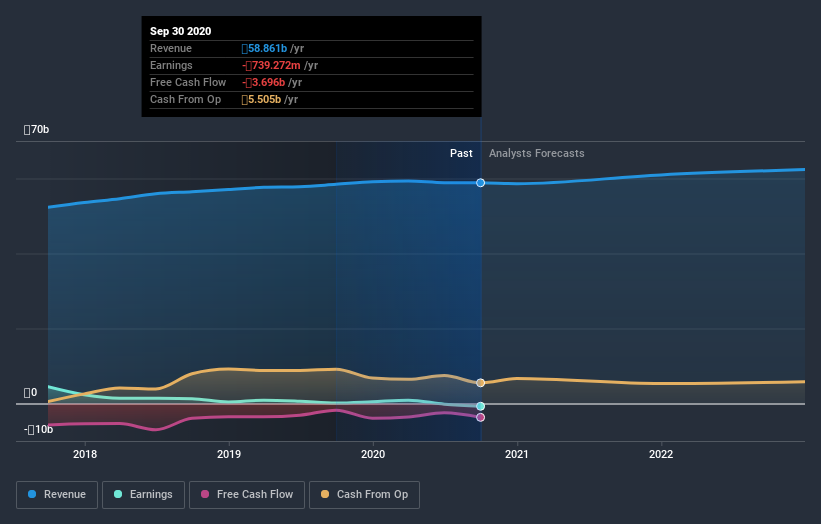Toggle the Free Cash Flow legend button
The image size is (821, 524).
coord(247,495)
